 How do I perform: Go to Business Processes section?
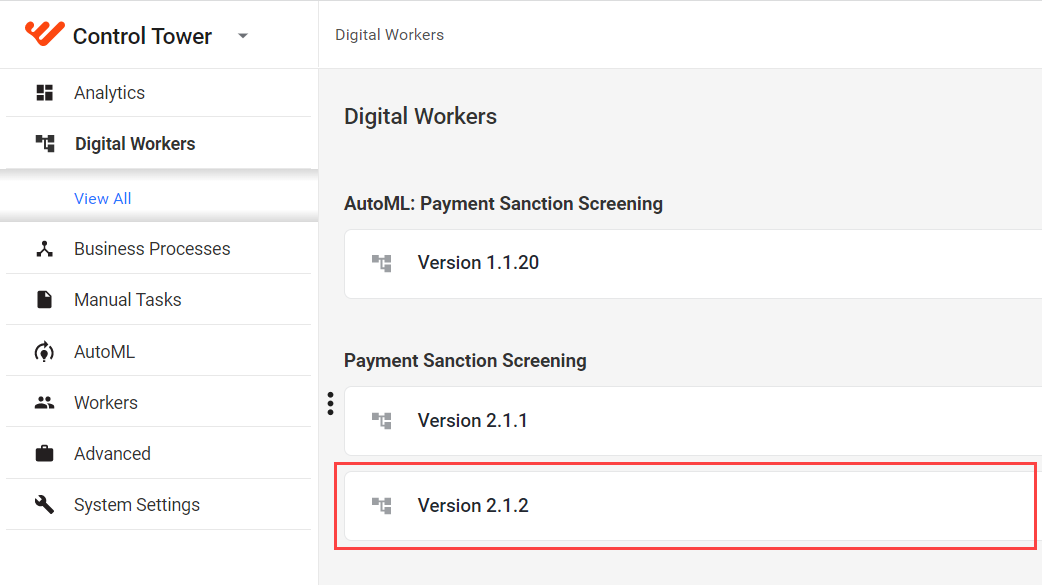pos(159,249)
